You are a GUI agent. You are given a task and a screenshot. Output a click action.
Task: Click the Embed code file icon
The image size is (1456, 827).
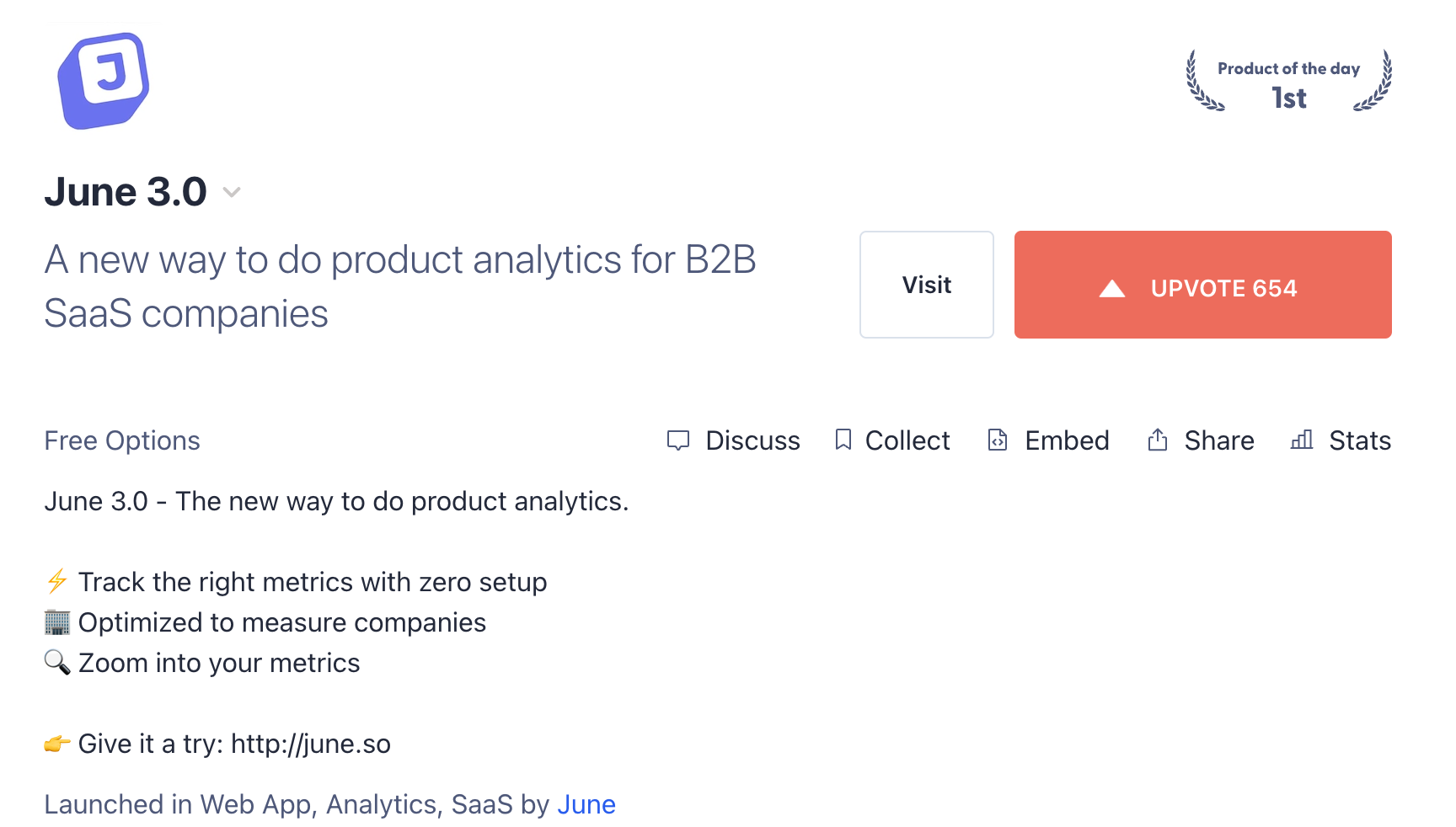coord(998,440)
